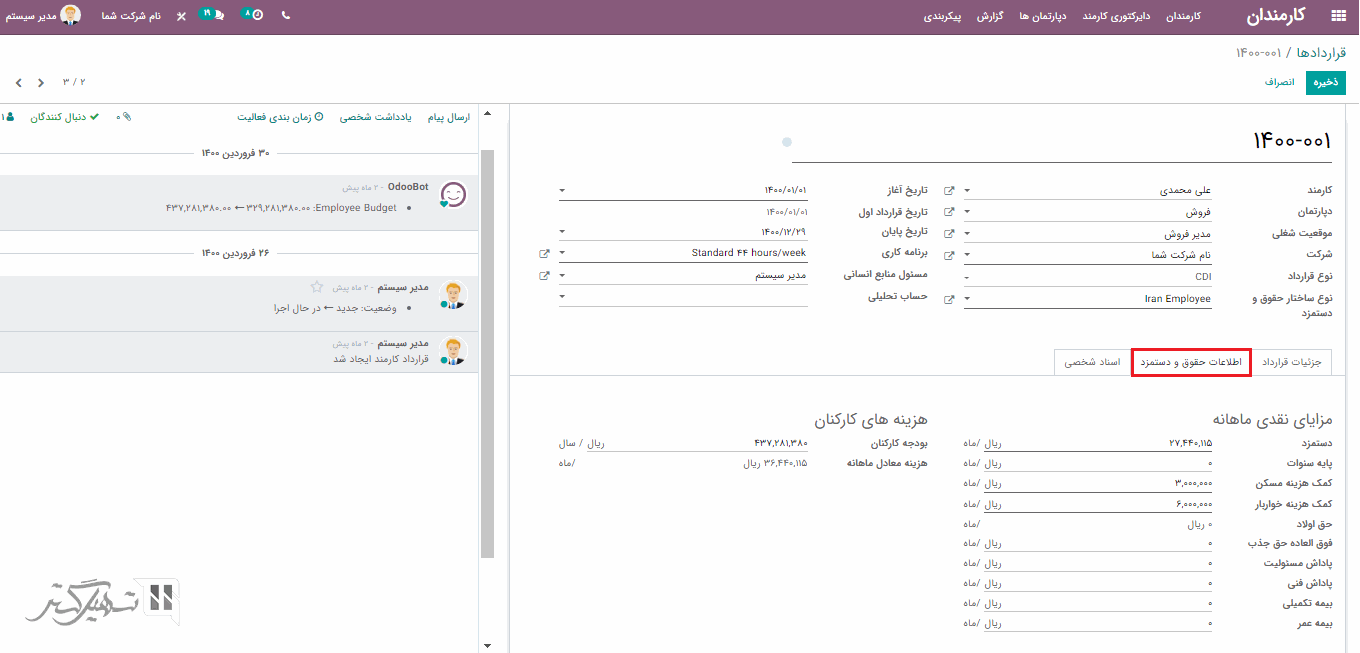Screen dimensions: 1360x653
Task: Open the پیکربندی menu
Action: pyautogui.click(x=941, y=16)
